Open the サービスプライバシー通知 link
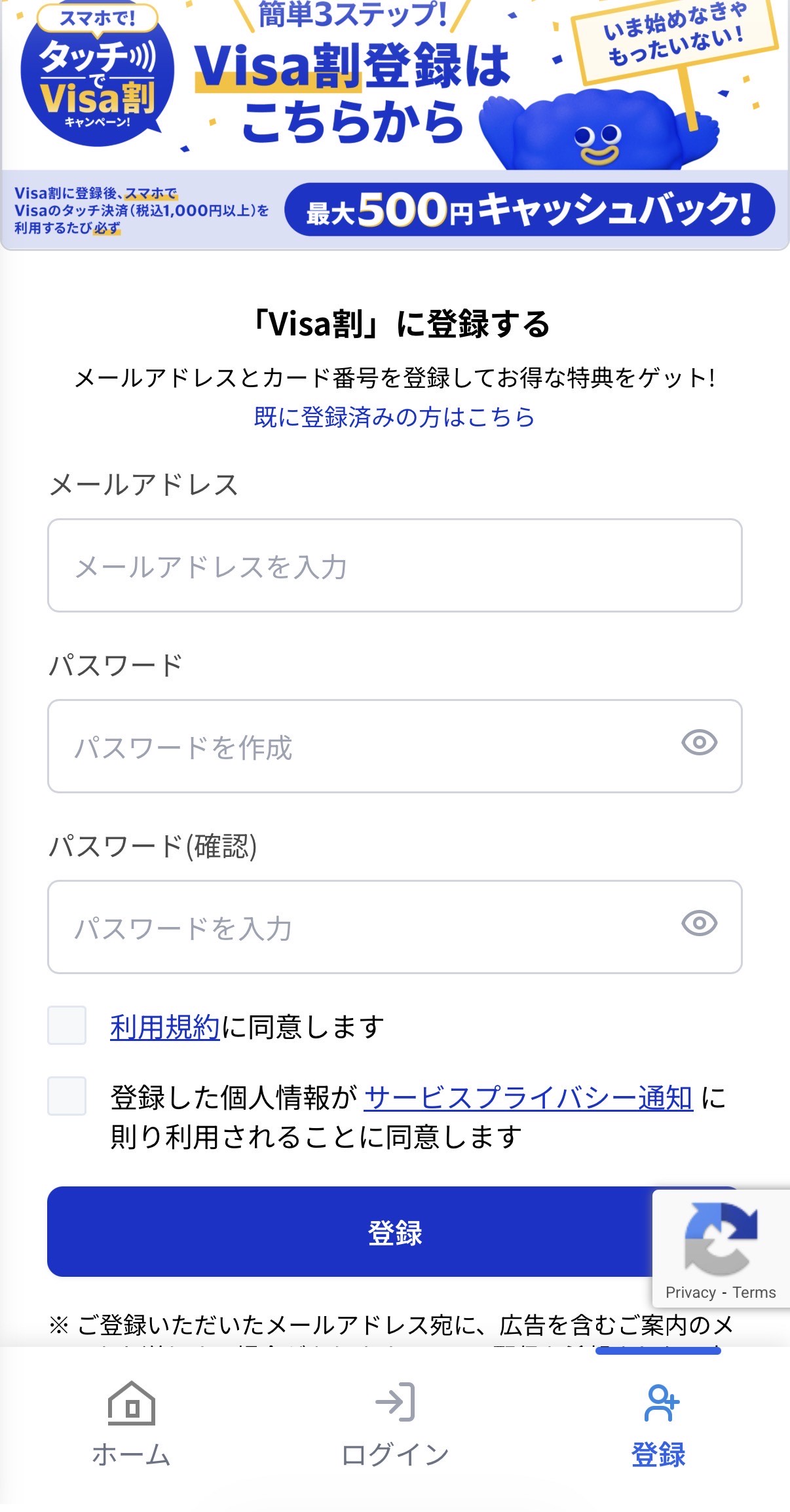 coord(528,1097)
